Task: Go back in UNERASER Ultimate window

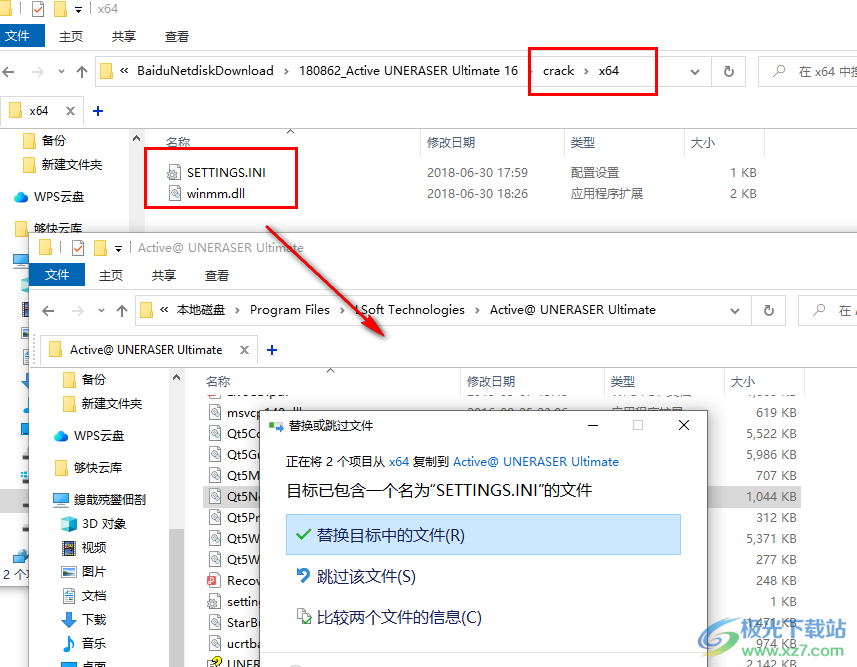Action: tap(48, 311)
